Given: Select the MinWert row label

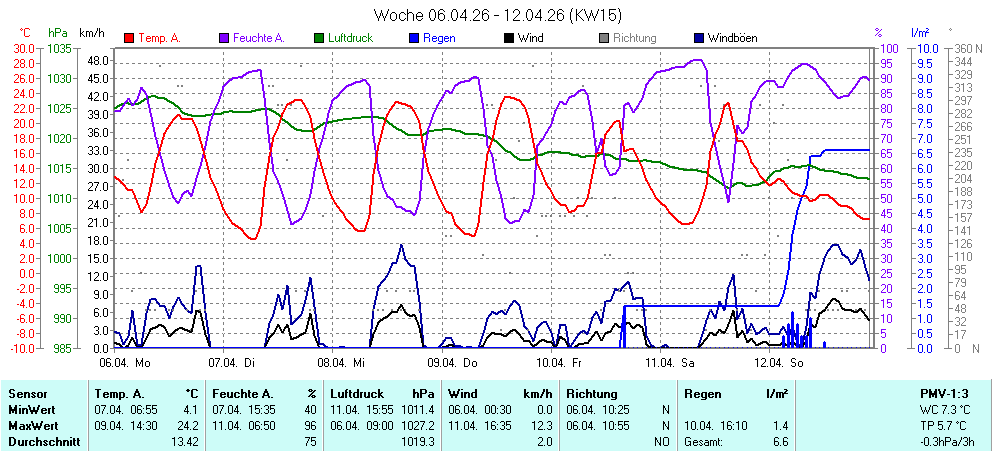Looking at the screenshot, I should point(30,410).
